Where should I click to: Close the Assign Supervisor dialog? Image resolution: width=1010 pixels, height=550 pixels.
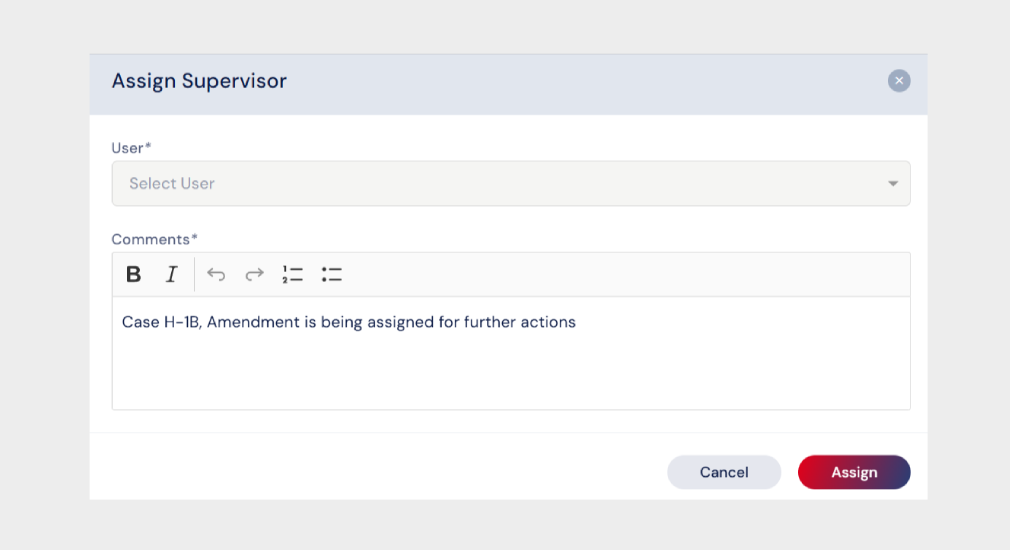click(898, 81)
